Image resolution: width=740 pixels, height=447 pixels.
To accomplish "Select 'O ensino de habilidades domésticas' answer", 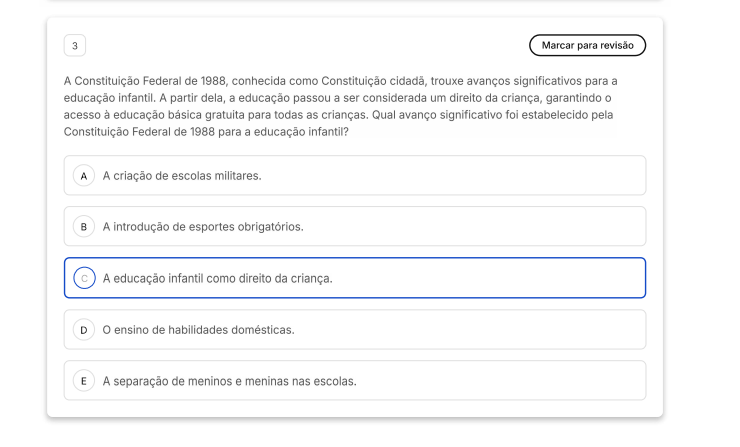I will [x=198, y=330].
